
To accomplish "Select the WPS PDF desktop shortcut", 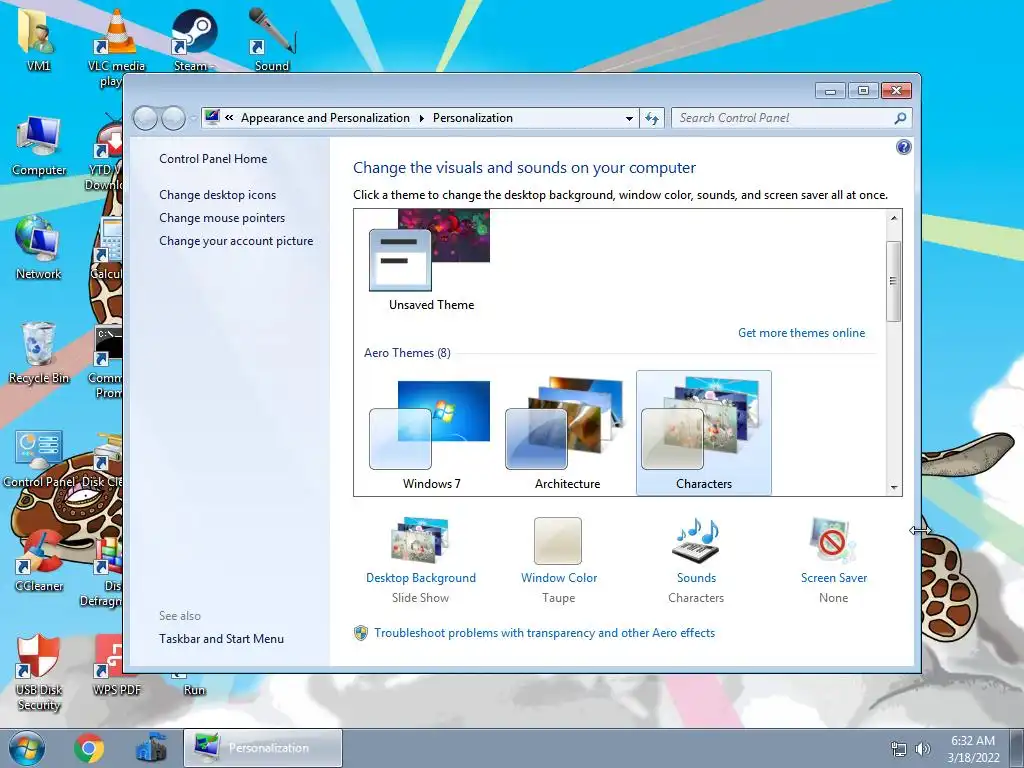I will point(116,666).
